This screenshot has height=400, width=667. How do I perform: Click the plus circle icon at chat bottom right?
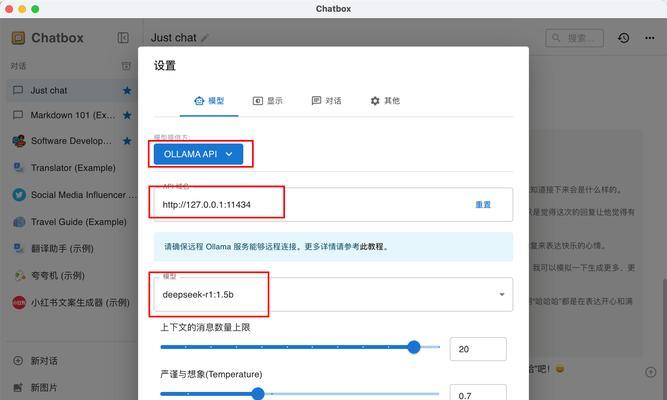click(650, 372)
